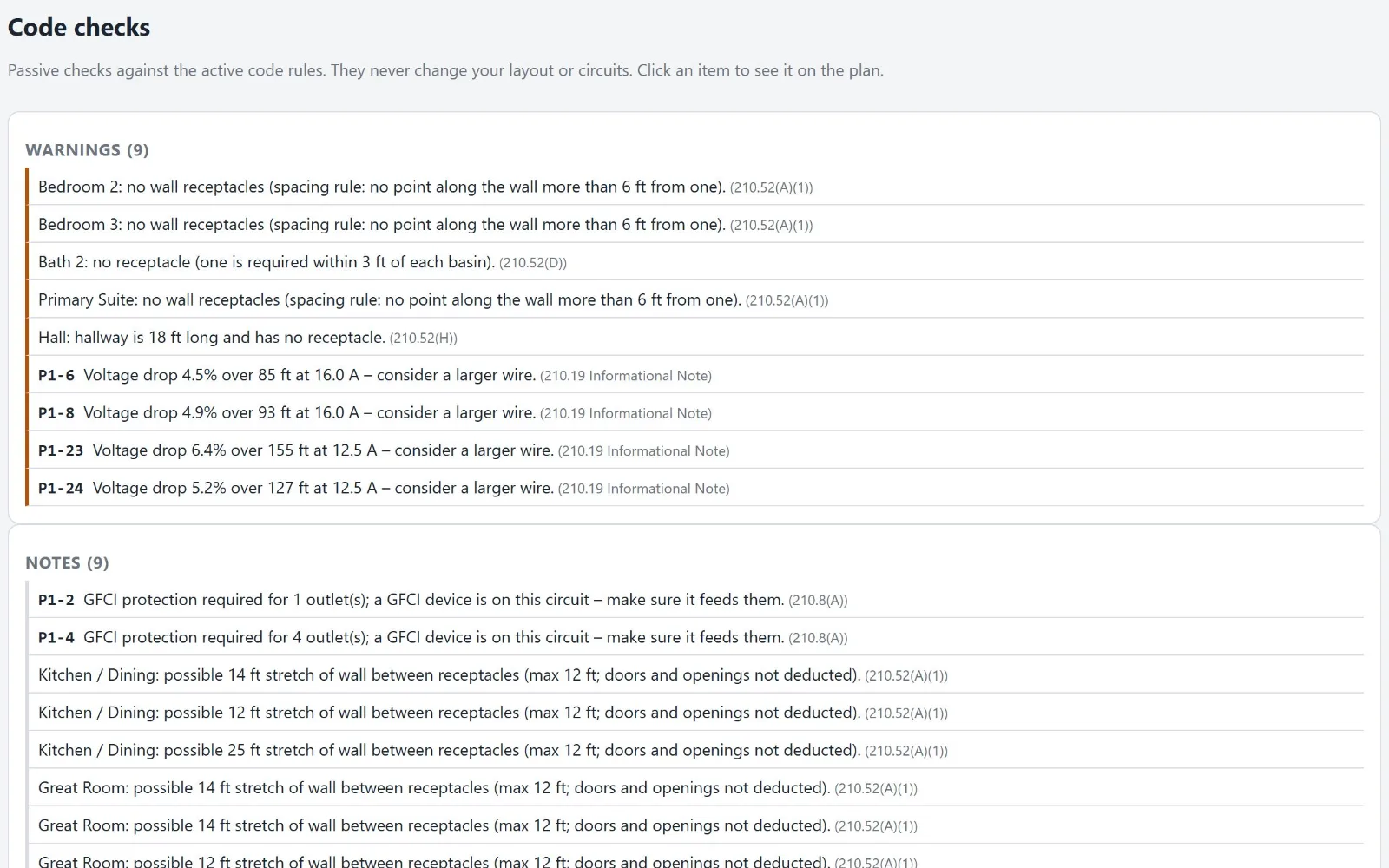Screen dimensions: 1389x868
Task: Click the P1-8 voltage drop 4.9% item
Action: pos(694,412)
